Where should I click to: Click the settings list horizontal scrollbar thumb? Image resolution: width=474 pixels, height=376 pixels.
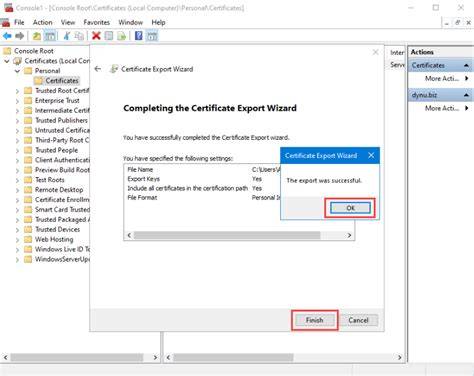(227, 235)
